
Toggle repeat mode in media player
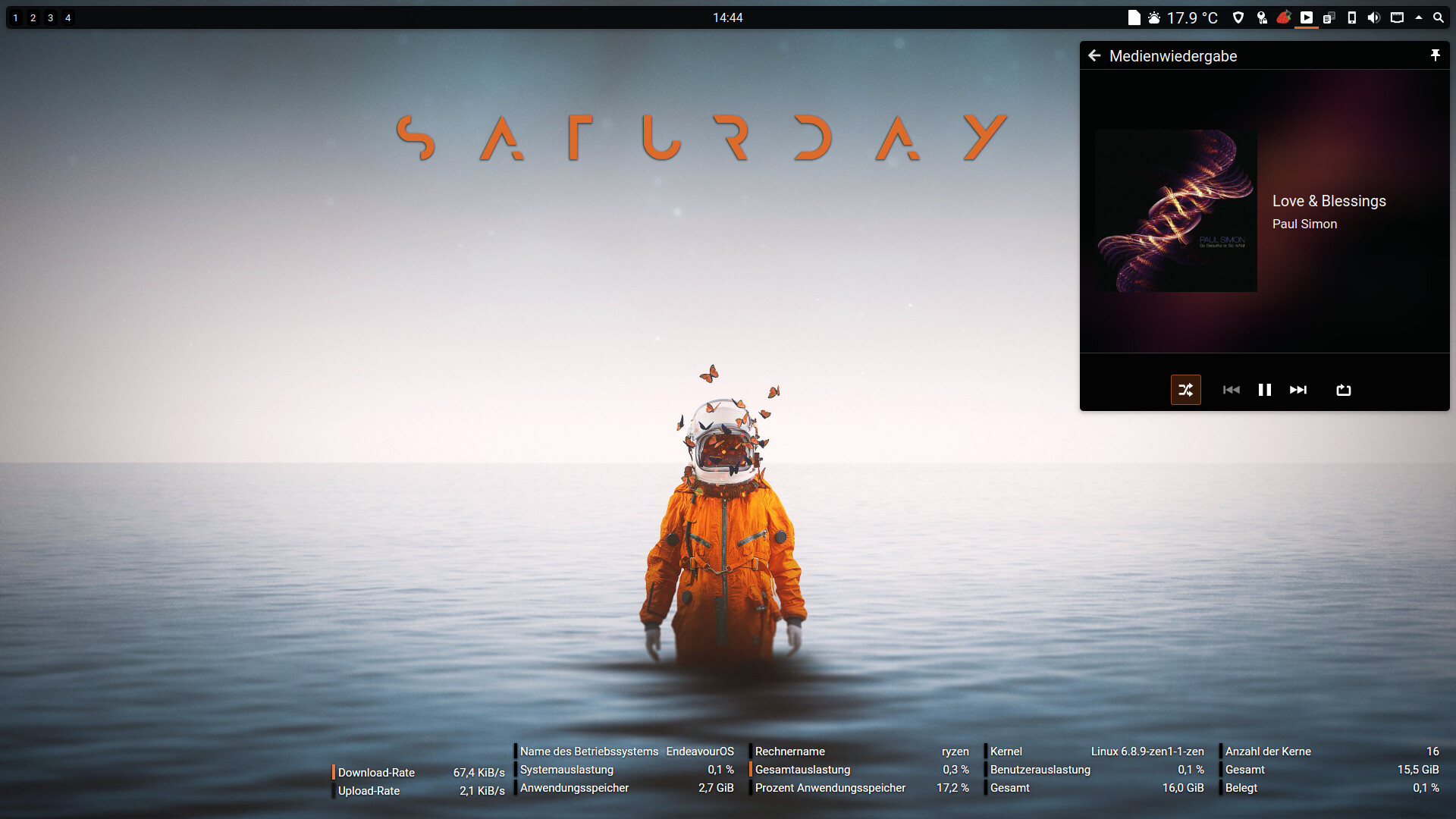point(1343,390)
